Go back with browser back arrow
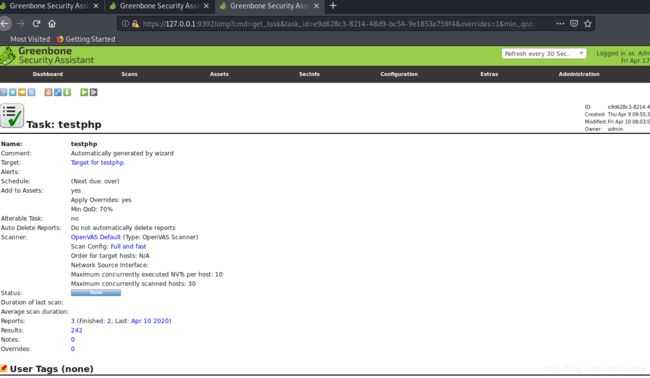 click(x=5, y=24)
